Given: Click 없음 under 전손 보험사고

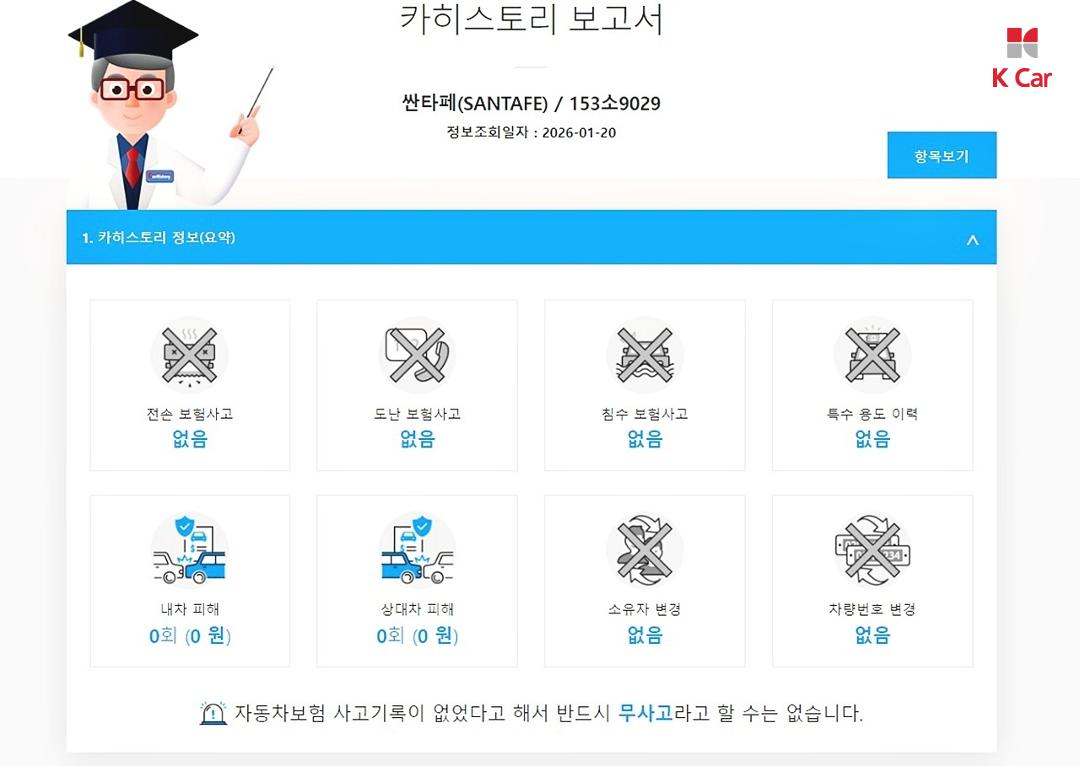Looking at the screenshot, I should coord(189,439).
